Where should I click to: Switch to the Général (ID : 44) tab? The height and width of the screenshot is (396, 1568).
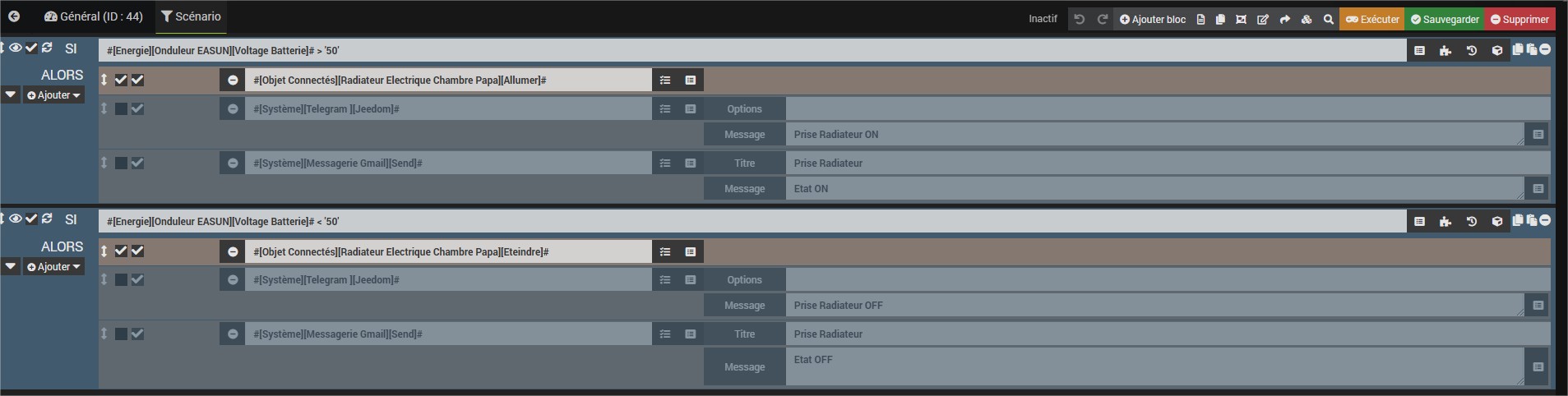coord(93,16)
